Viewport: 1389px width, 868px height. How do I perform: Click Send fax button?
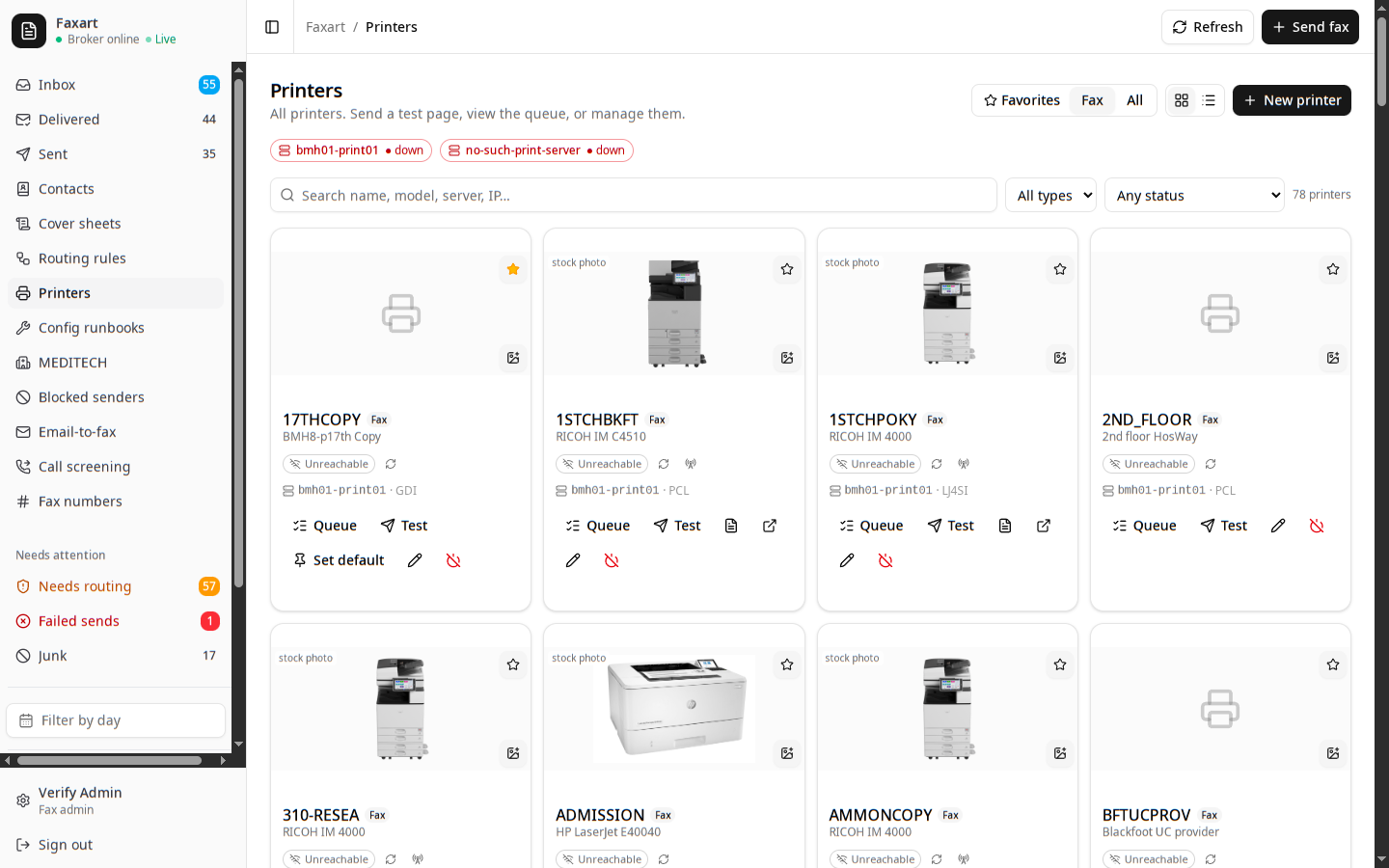click(x=1310, y=27)
